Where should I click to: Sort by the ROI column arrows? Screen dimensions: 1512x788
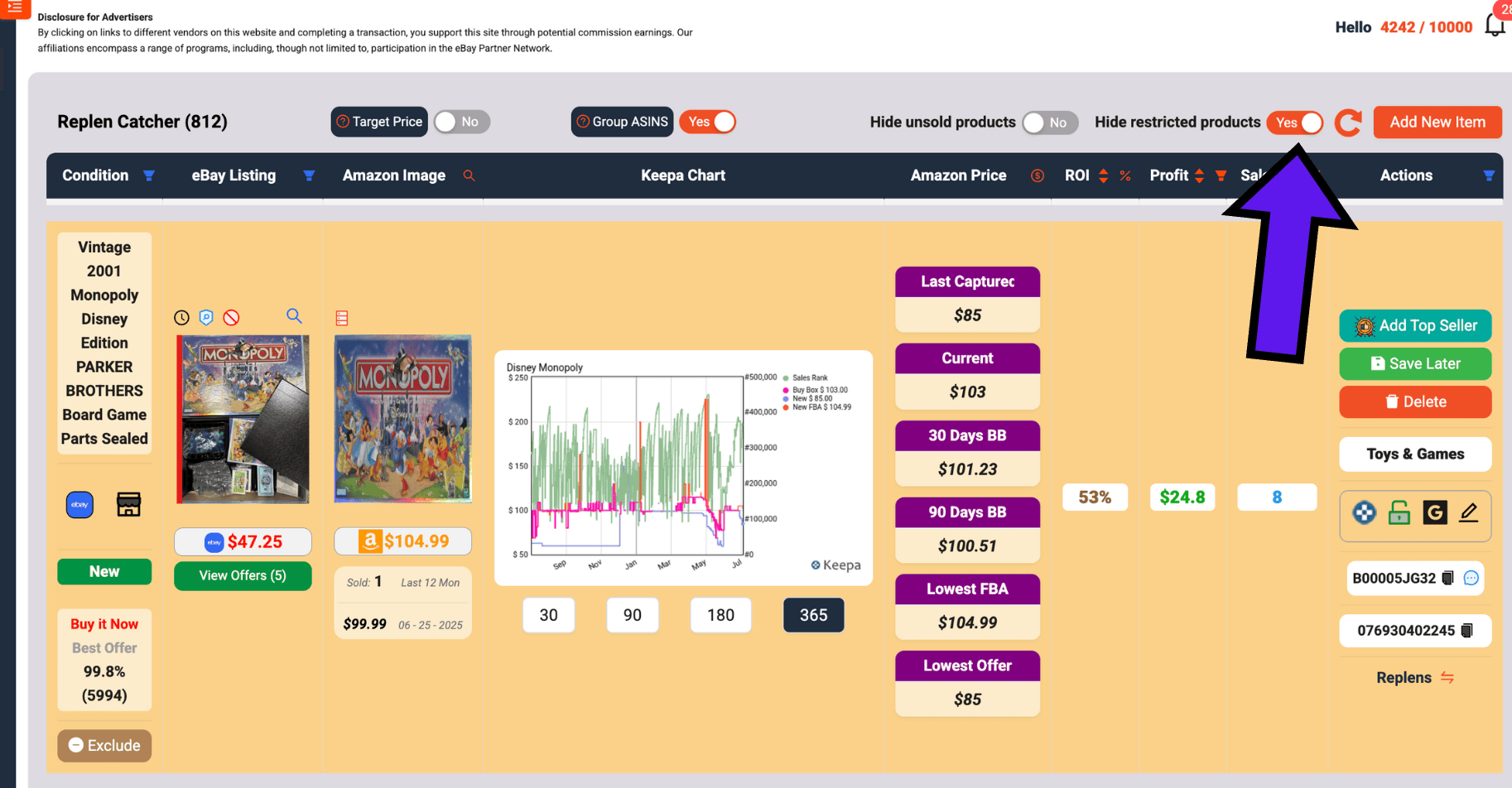click(1103, 175)
